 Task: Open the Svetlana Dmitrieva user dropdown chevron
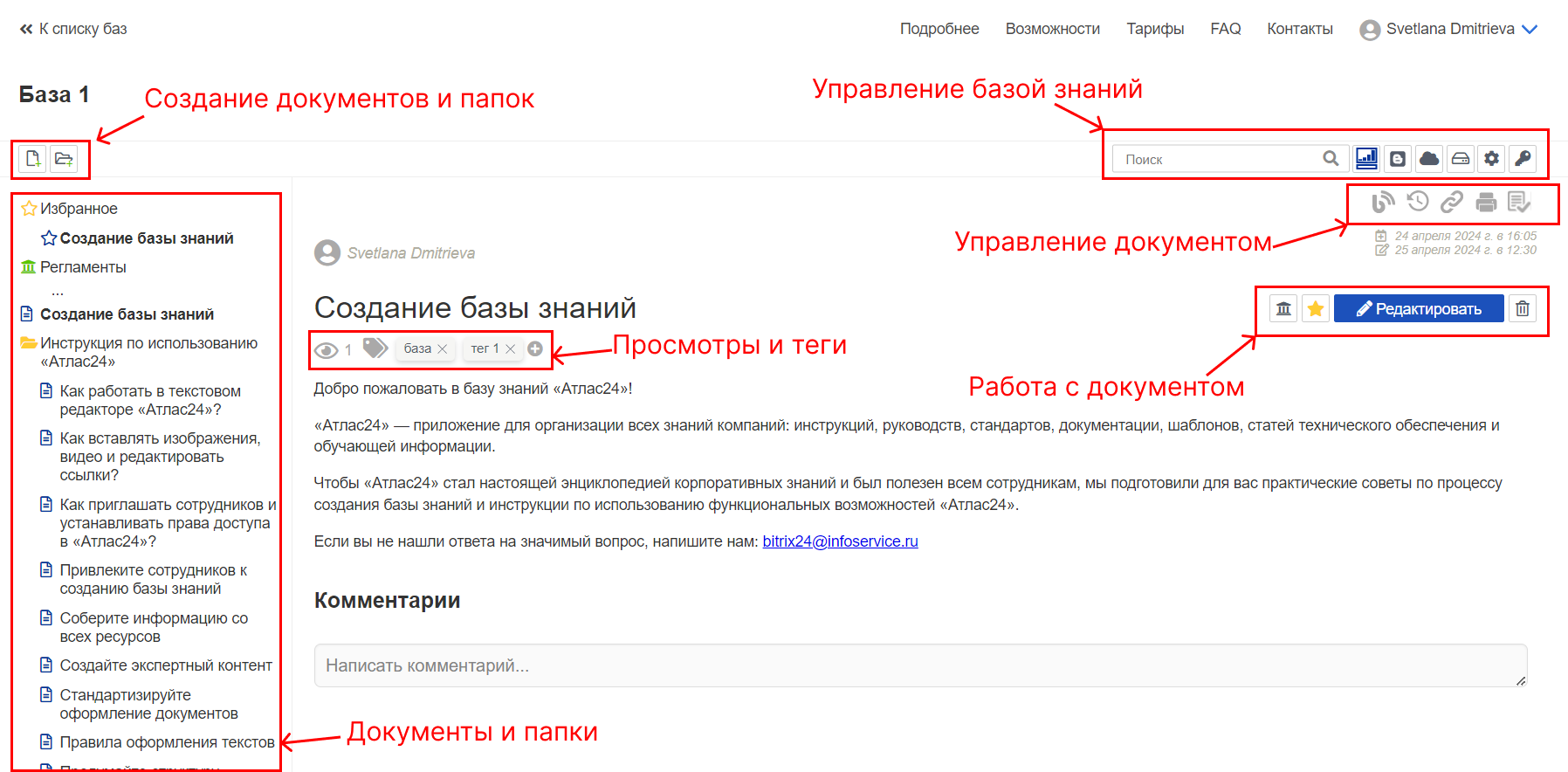1530,30
